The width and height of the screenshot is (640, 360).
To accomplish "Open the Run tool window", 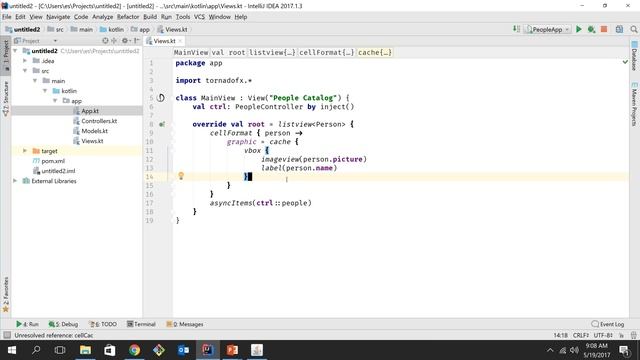I will pyautogui.click(x=27, y=324).
